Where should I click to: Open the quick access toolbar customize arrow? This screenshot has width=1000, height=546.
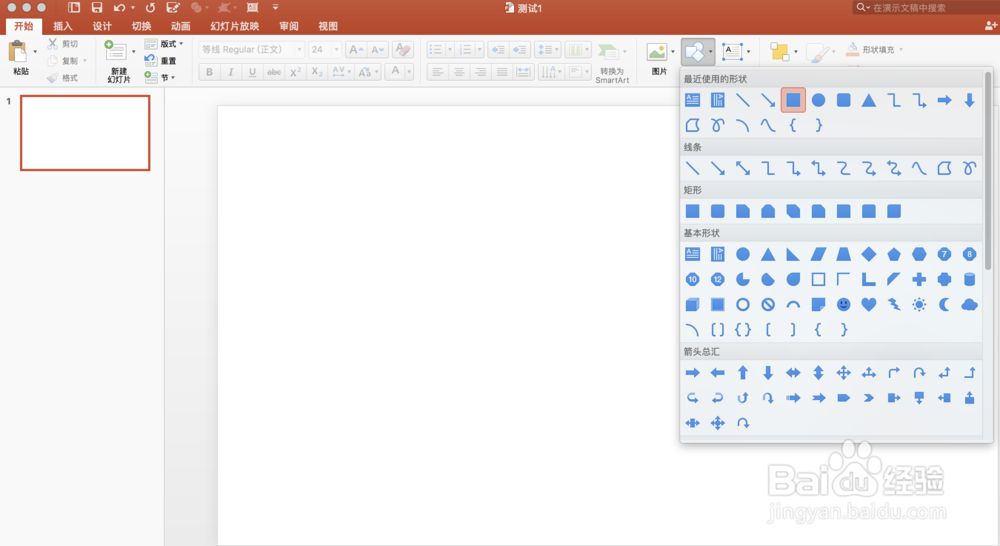[x=276, y=8]
